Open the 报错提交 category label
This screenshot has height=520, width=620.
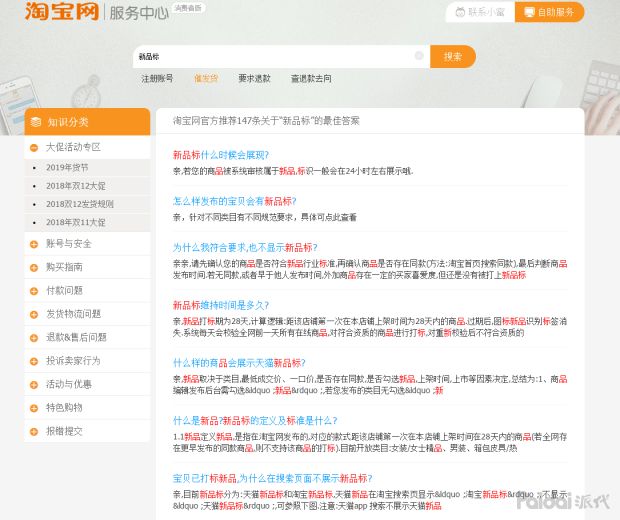pyautogui.click(x=64, y=431)
